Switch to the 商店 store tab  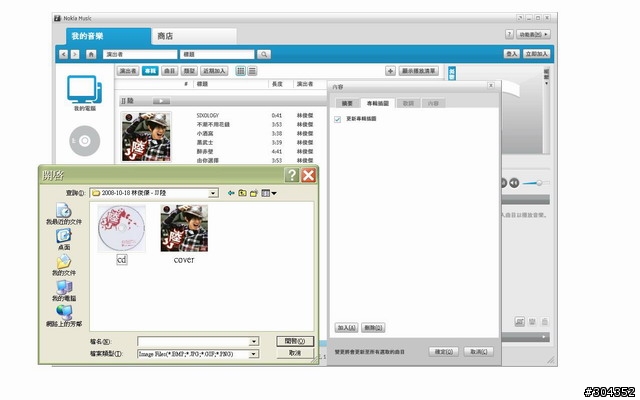[194, 36]
